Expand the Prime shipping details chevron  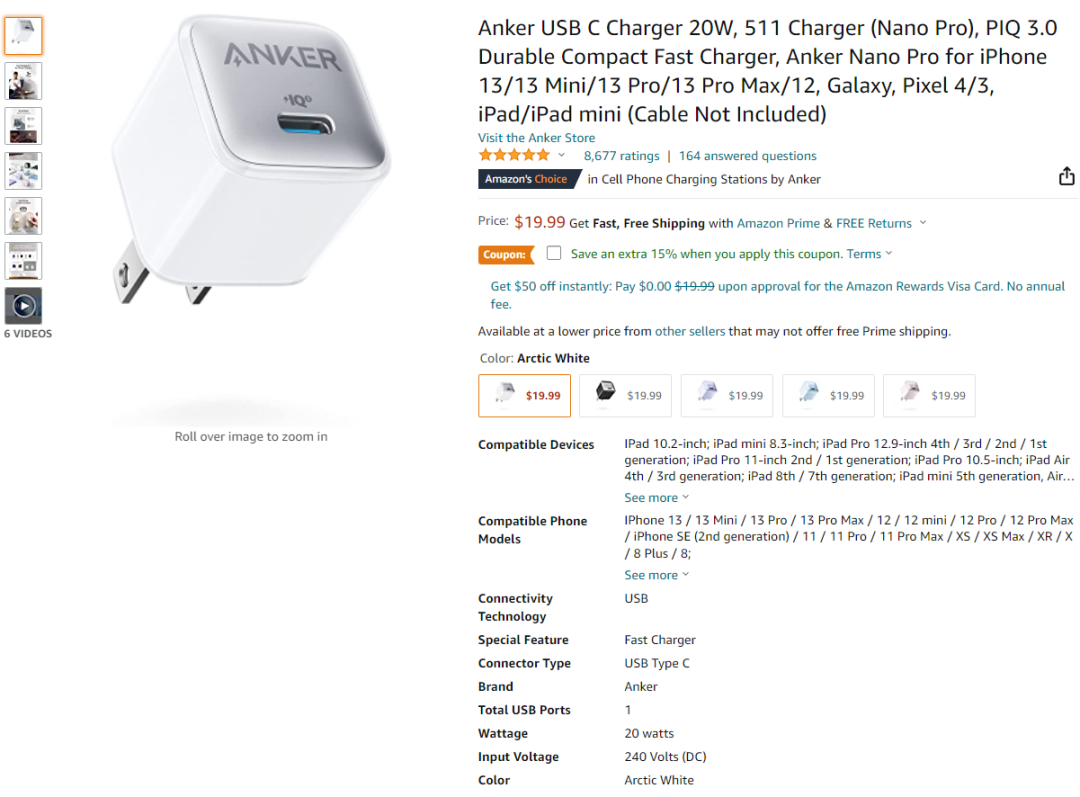click(923, 222)
